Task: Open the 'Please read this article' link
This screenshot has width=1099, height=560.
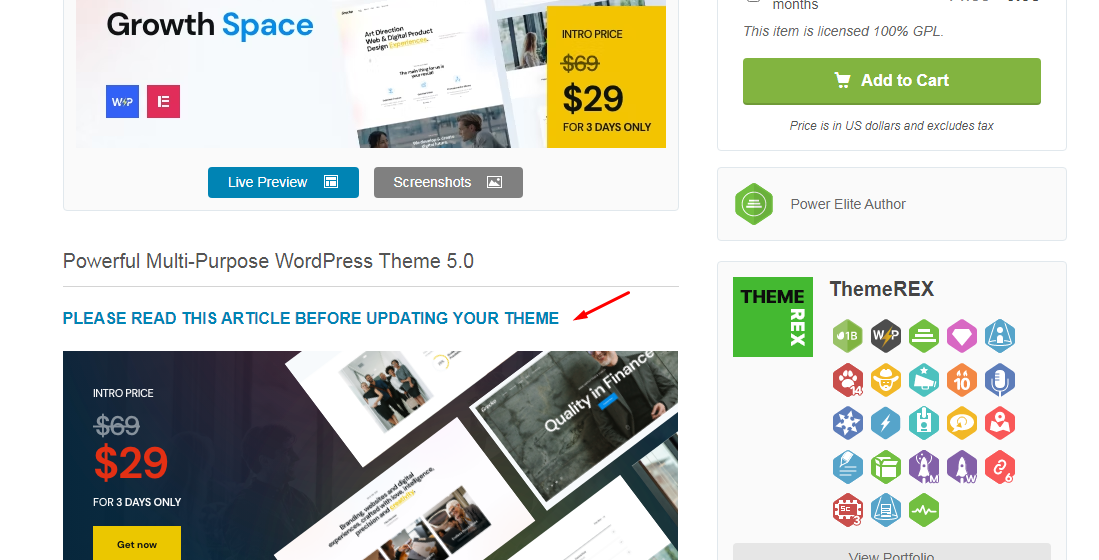Action: point(311,318)
